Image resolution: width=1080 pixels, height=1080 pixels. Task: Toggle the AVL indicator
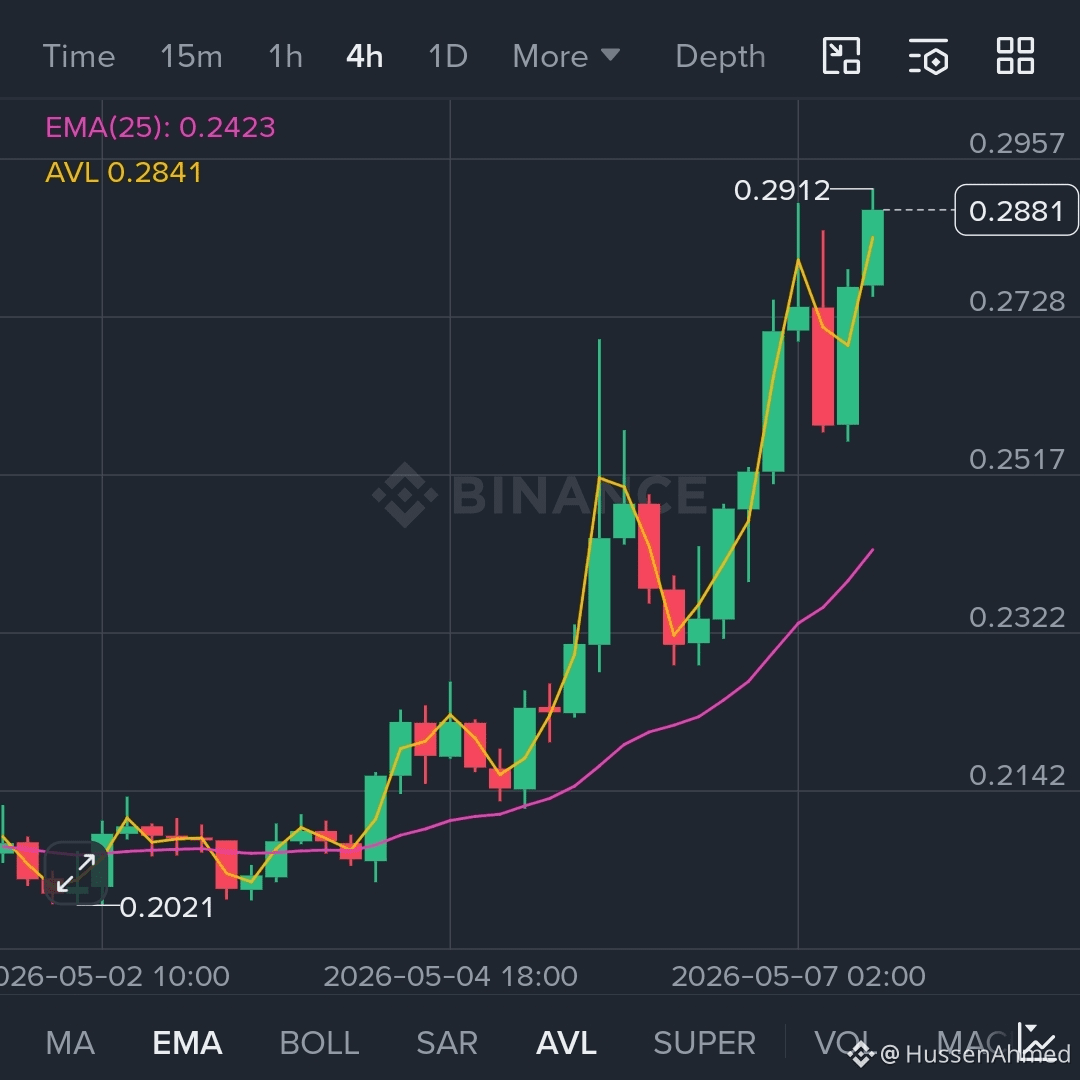click(566, 1043)
